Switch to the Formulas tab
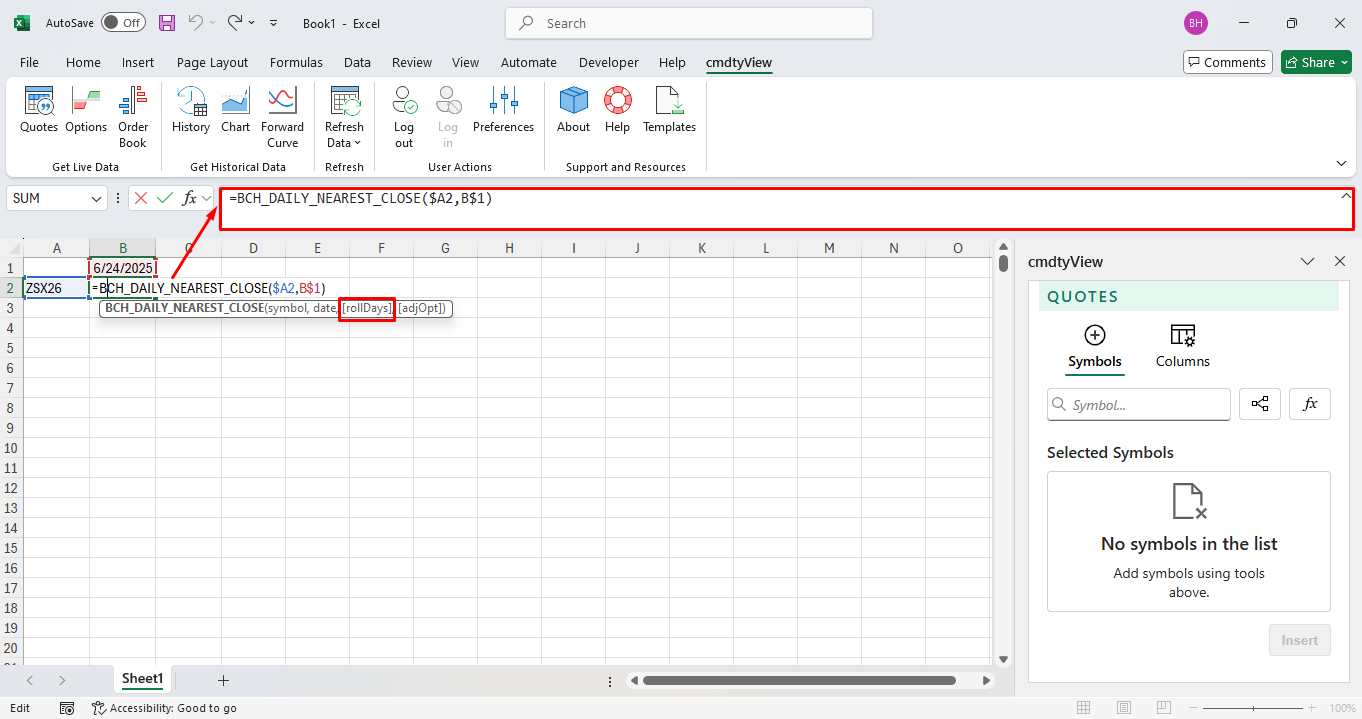Viewport: 1362px width, 719px height. (296, 62)
